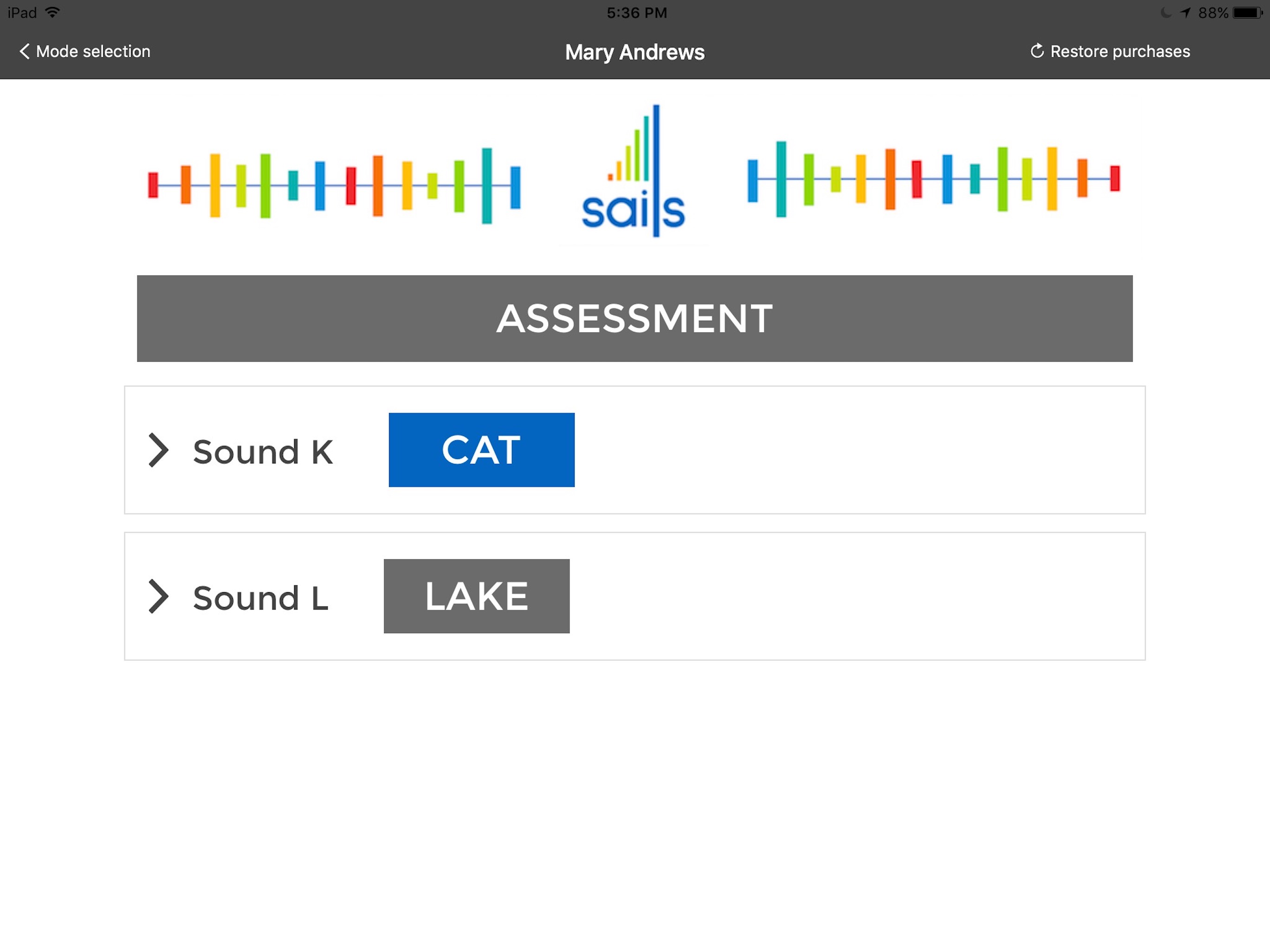
Task: Click the Mary Andrews title
Action: tap(635, 52)
